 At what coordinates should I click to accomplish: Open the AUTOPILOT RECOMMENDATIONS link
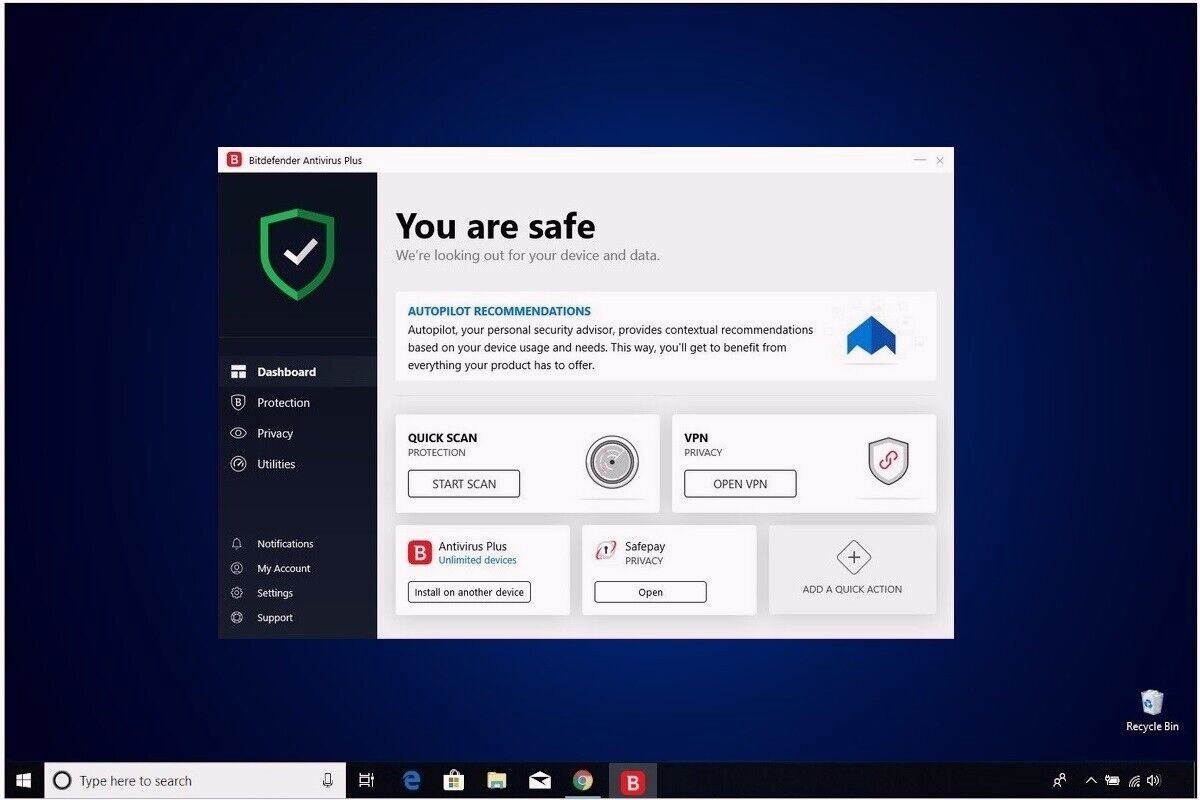499,311
